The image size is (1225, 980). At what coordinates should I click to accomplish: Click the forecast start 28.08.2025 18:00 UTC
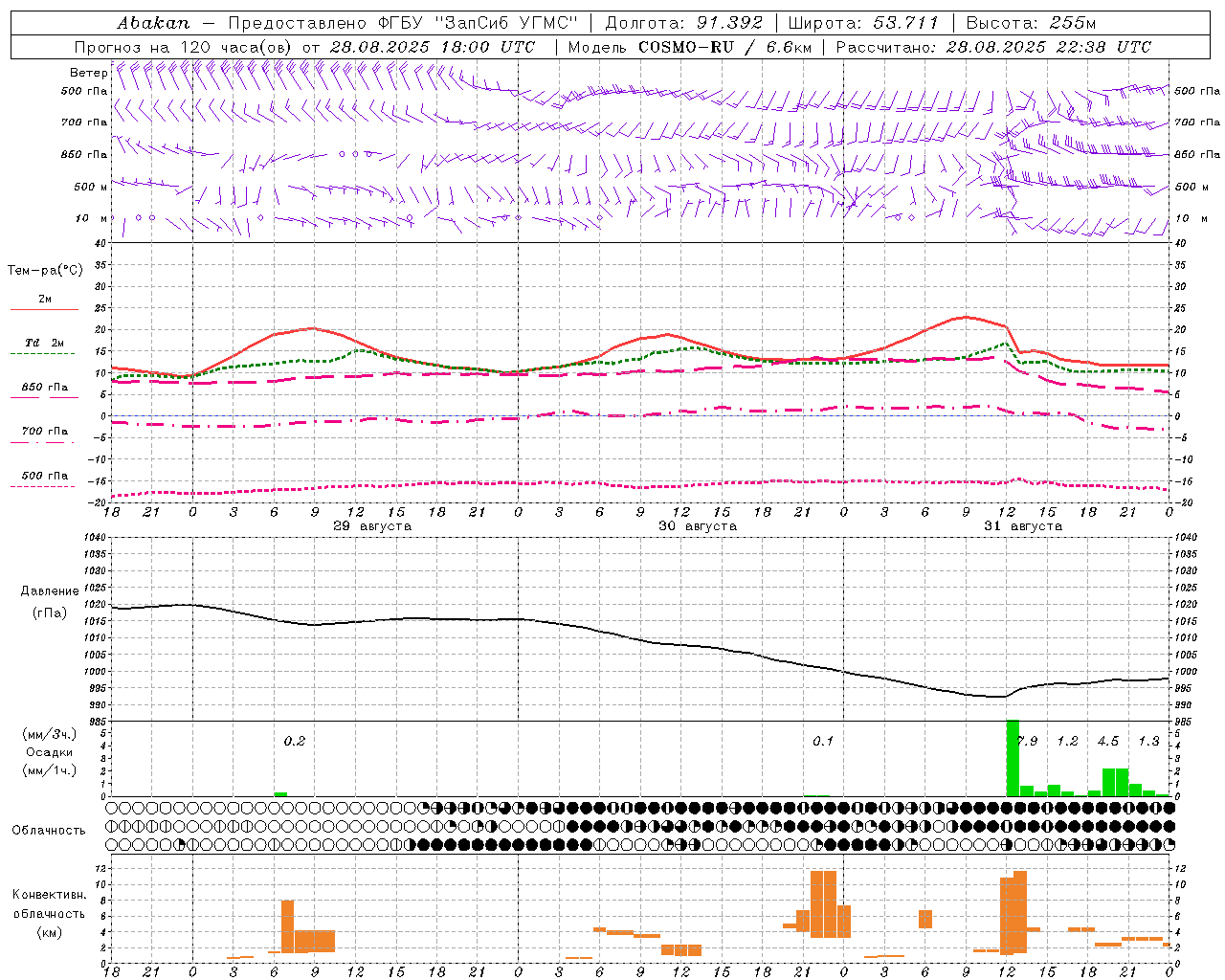[433, 47]
